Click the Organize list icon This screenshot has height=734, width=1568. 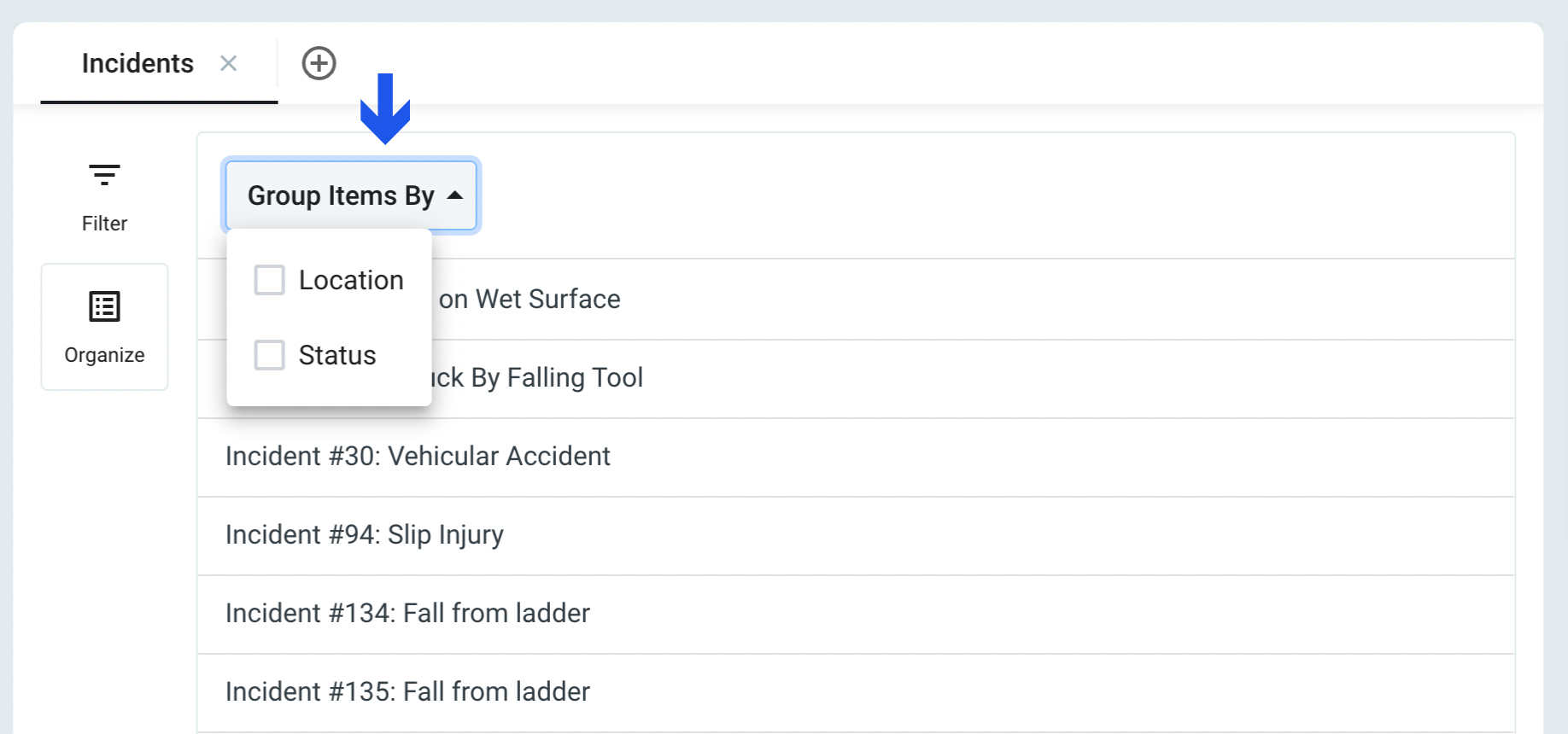(104, 306)
